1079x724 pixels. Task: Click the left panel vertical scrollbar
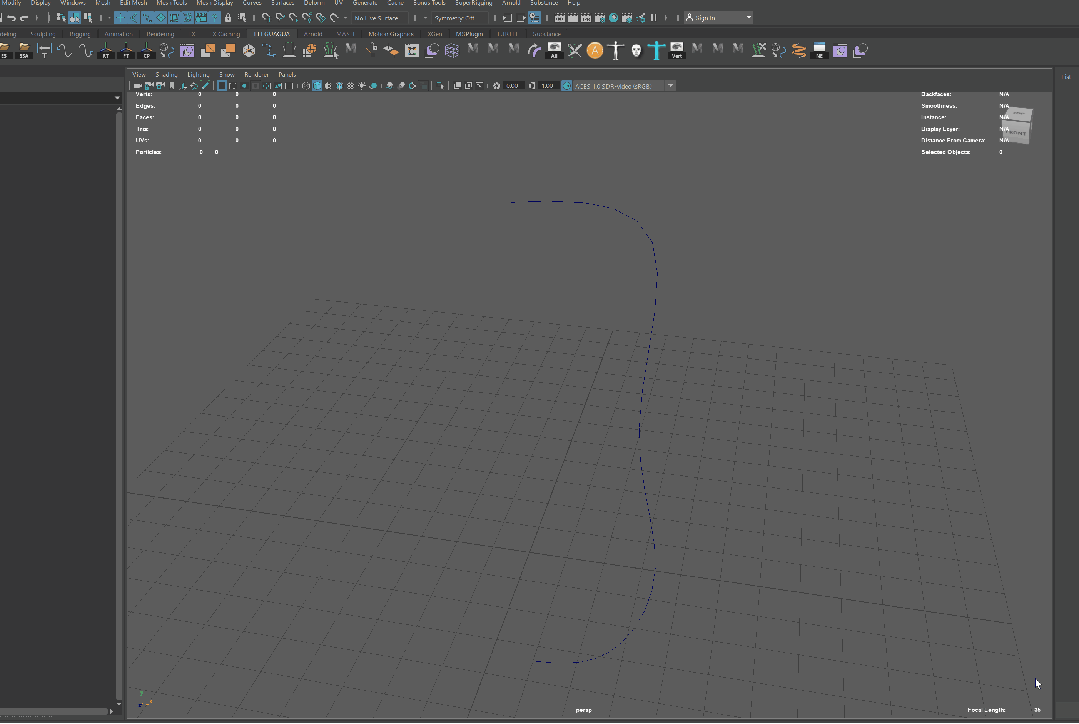coord(119,405)
